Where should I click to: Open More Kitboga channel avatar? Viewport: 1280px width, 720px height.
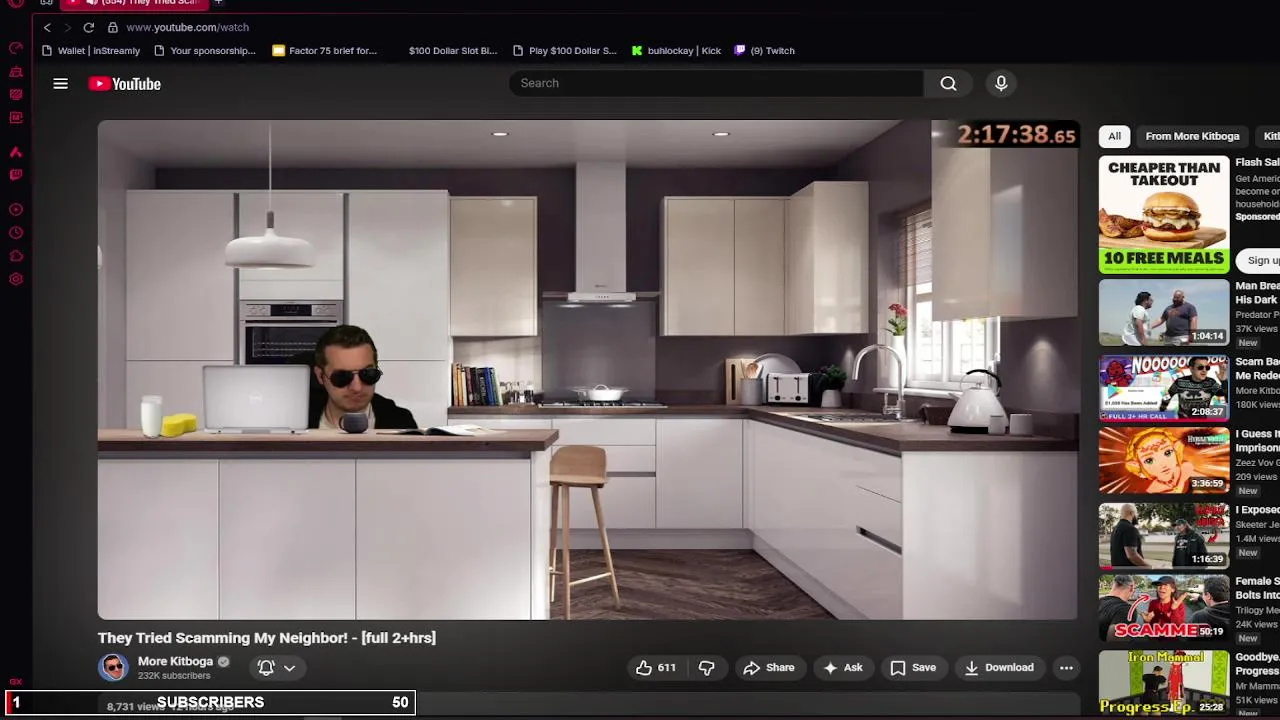[x=113, y=667]
